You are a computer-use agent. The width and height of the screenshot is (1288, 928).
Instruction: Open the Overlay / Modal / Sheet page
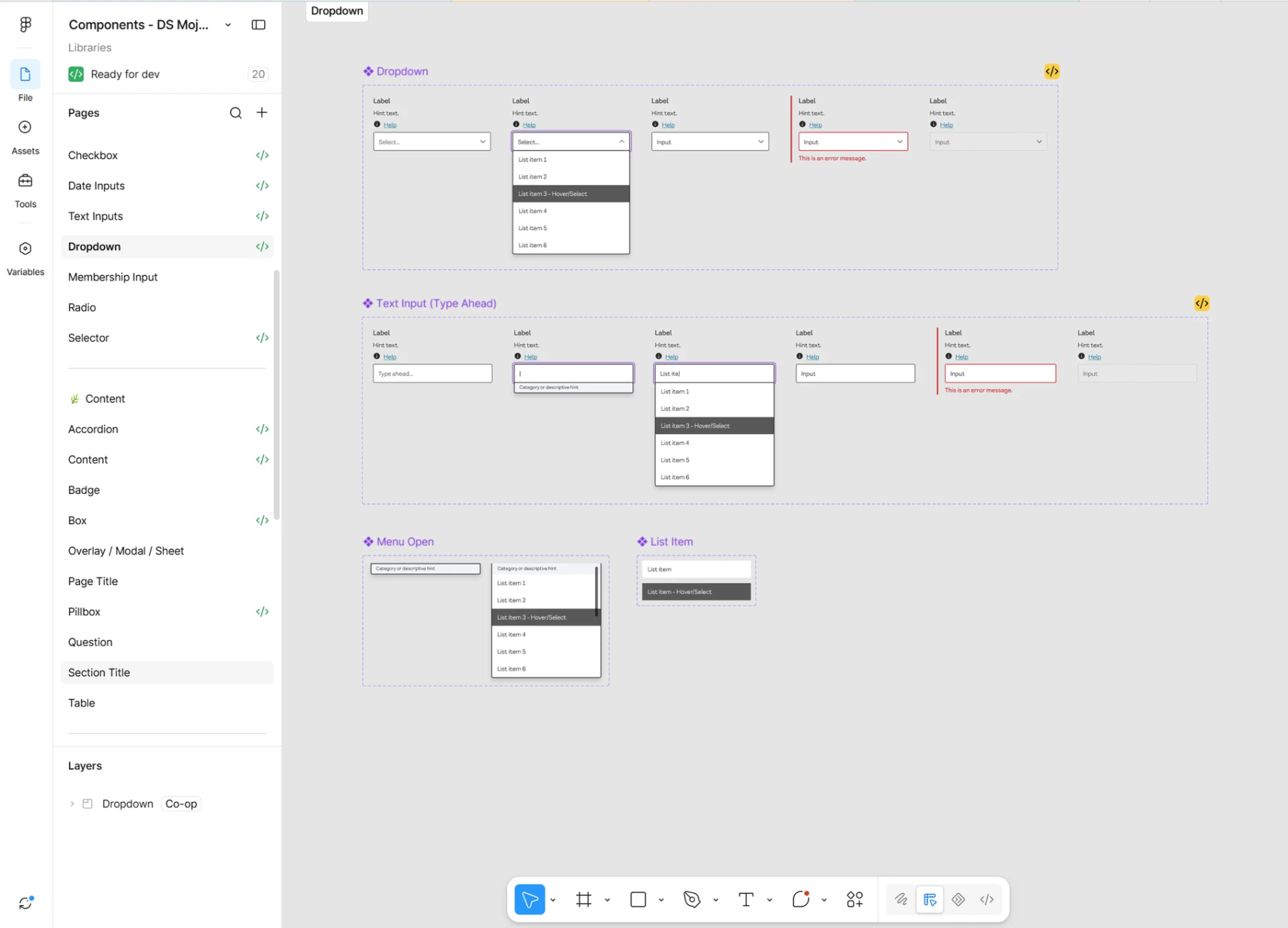click(167, 551)
